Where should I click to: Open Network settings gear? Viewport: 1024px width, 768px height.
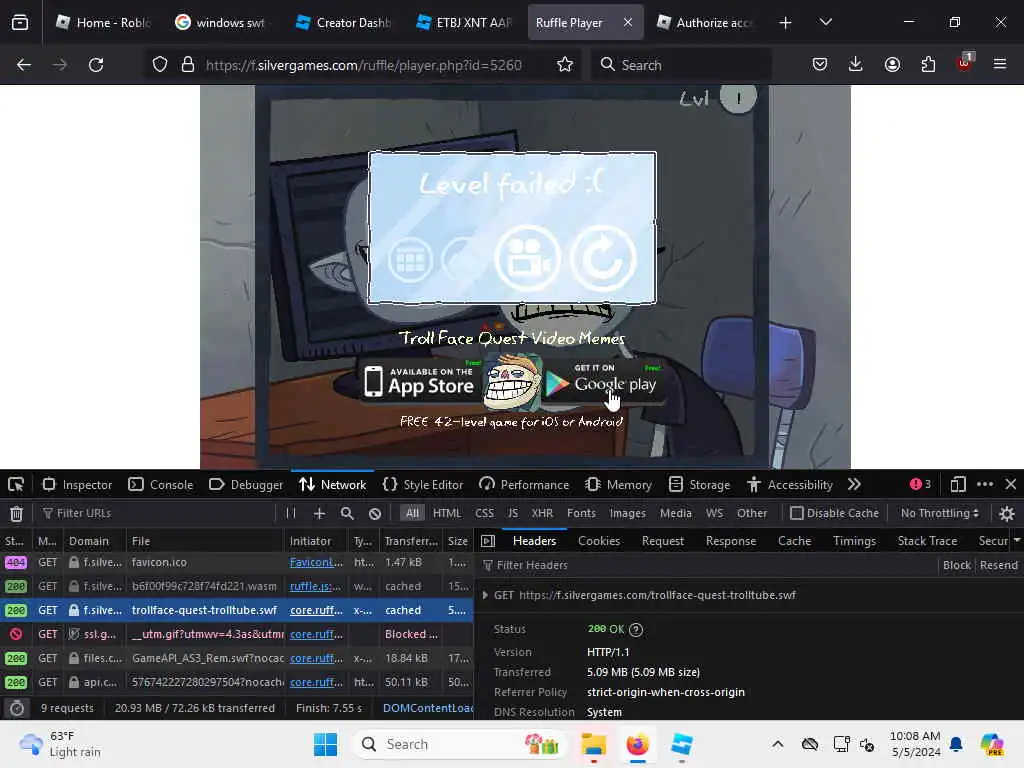[1006, 514]
